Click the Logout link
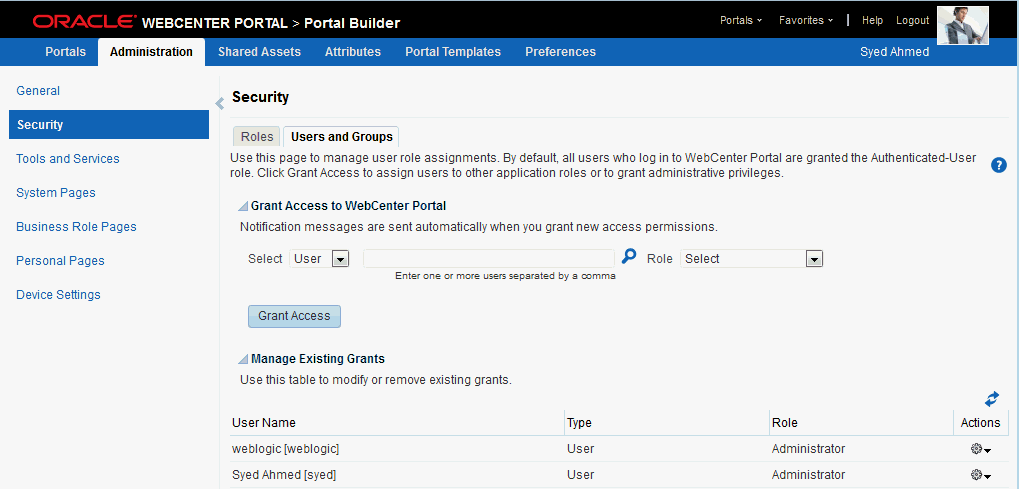1019x489 pixels. (x=912, y=20)
